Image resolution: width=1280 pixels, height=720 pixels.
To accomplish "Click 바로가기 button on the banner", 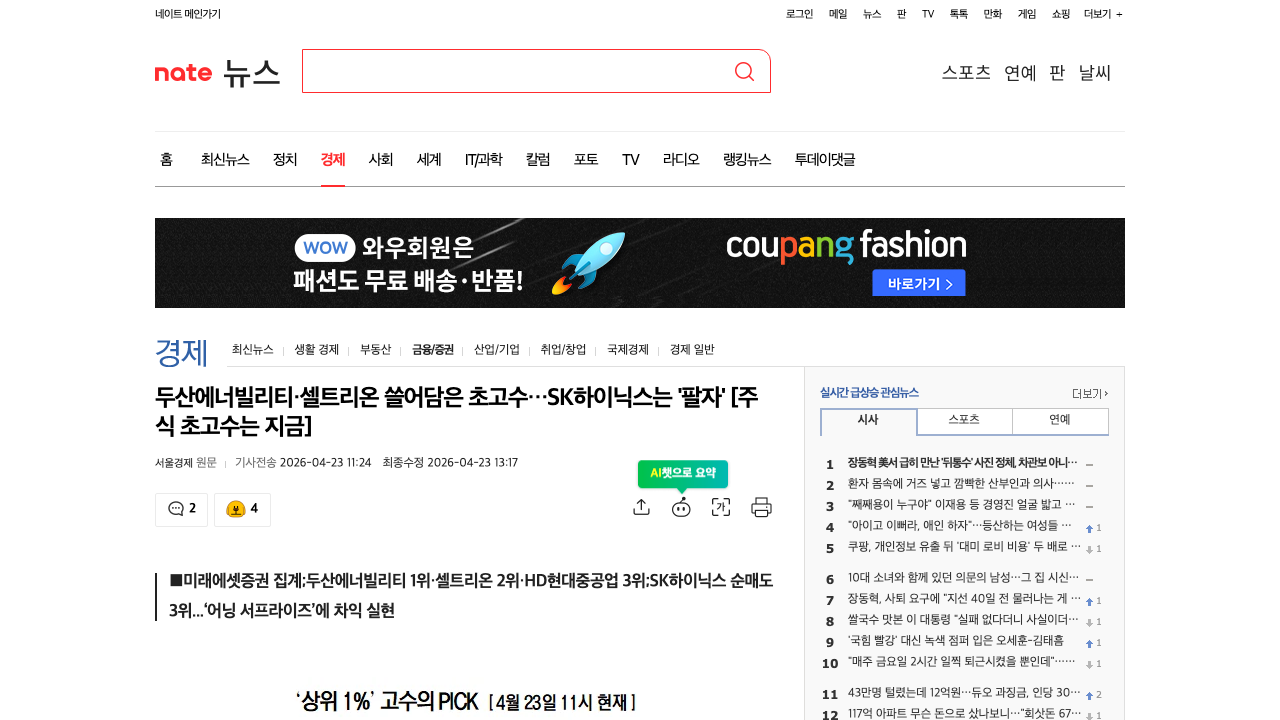I will tap(919, 283).
